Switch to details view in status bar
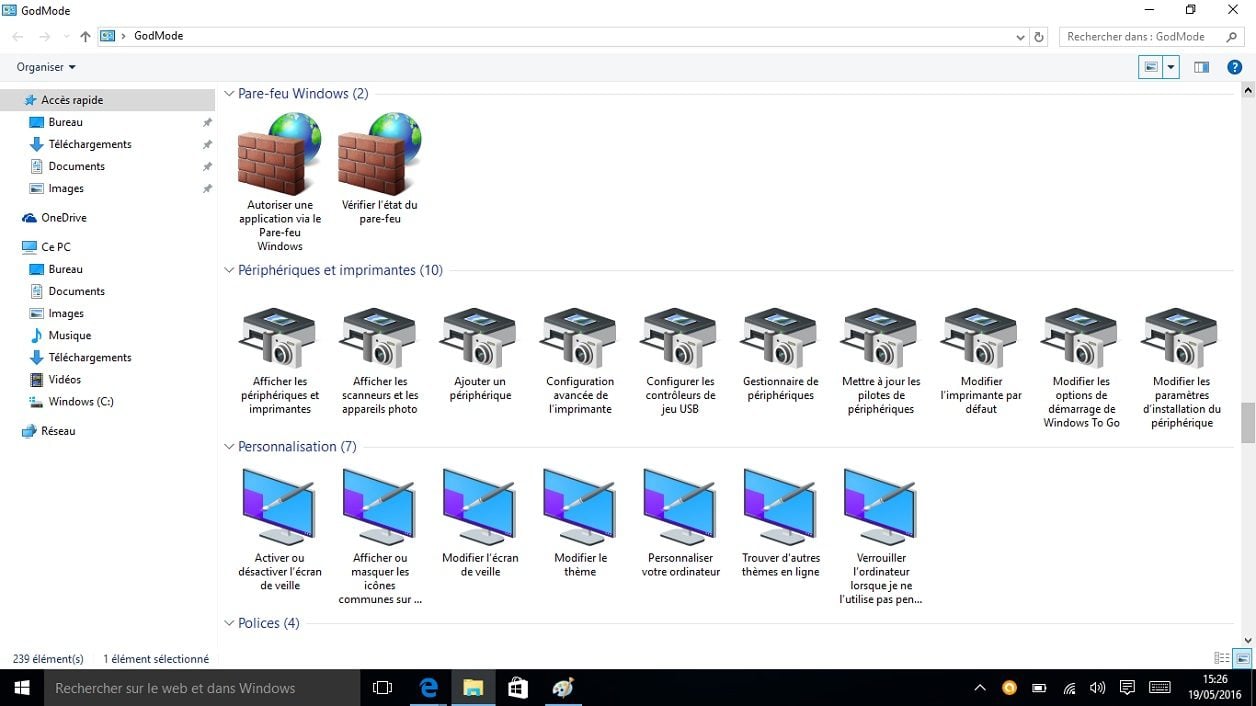The height and width of the screenshot is (706, 1256). 1221,658
